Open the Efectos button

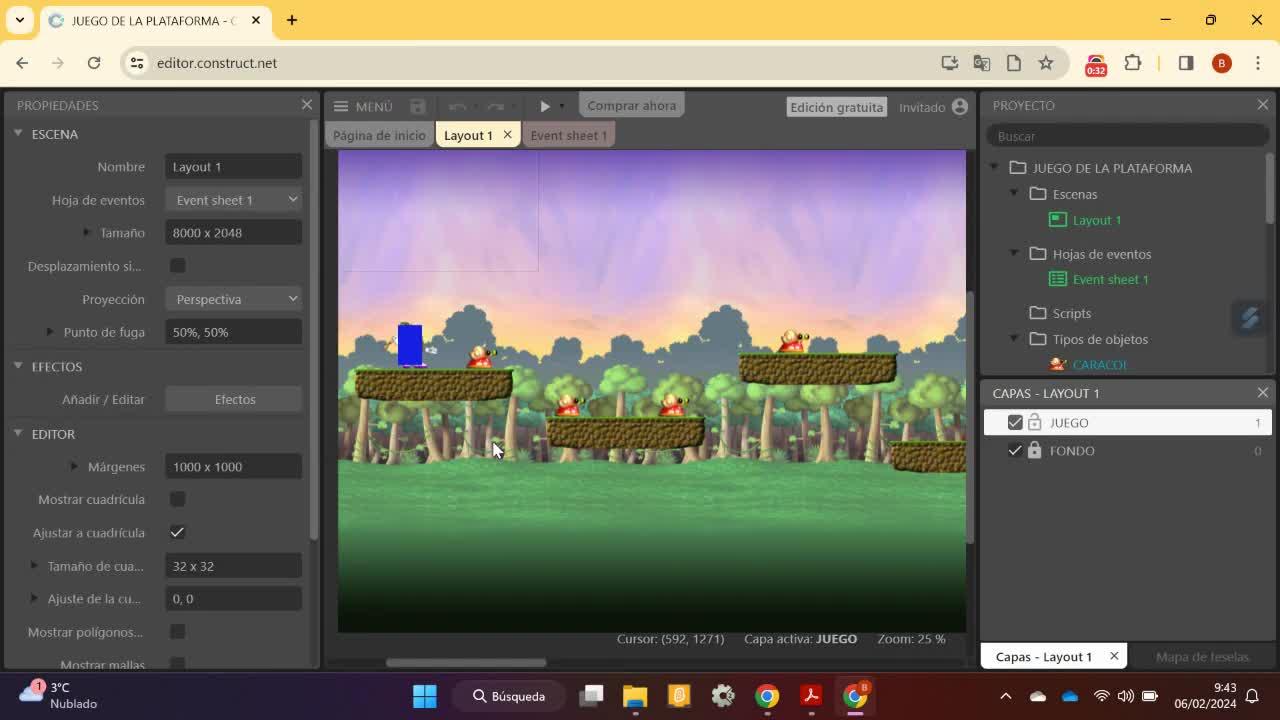point(234,399)
